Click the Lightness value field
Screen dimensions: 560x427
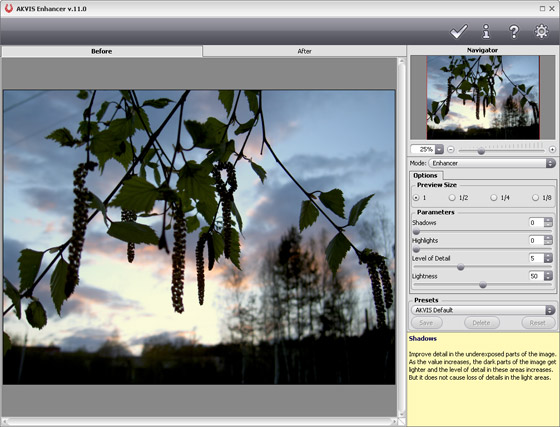(x=536, y=276)
